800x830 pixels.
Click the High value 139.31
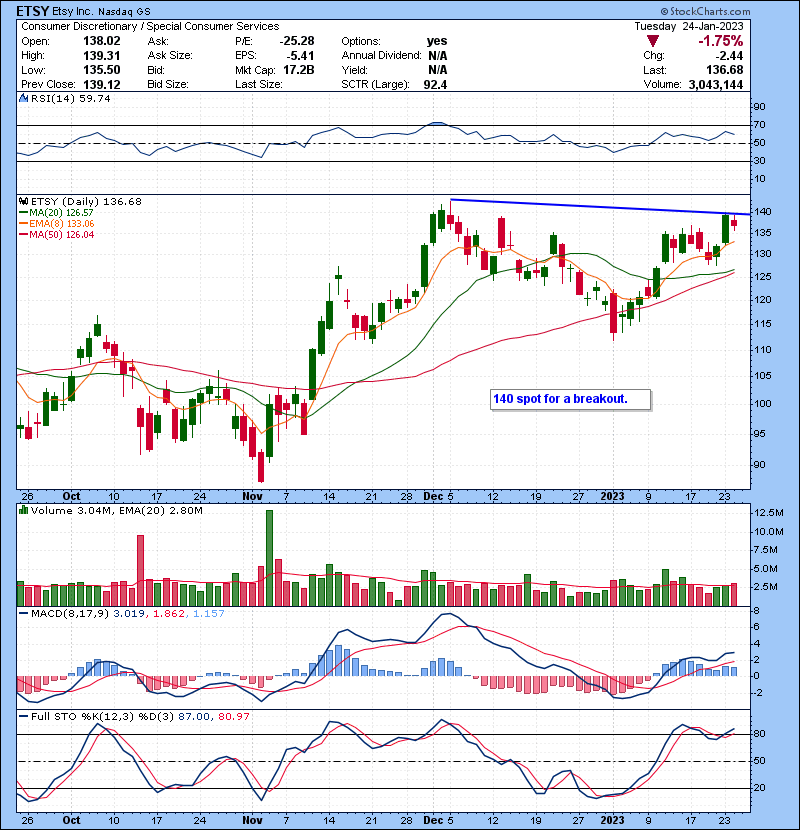[102, 56]
